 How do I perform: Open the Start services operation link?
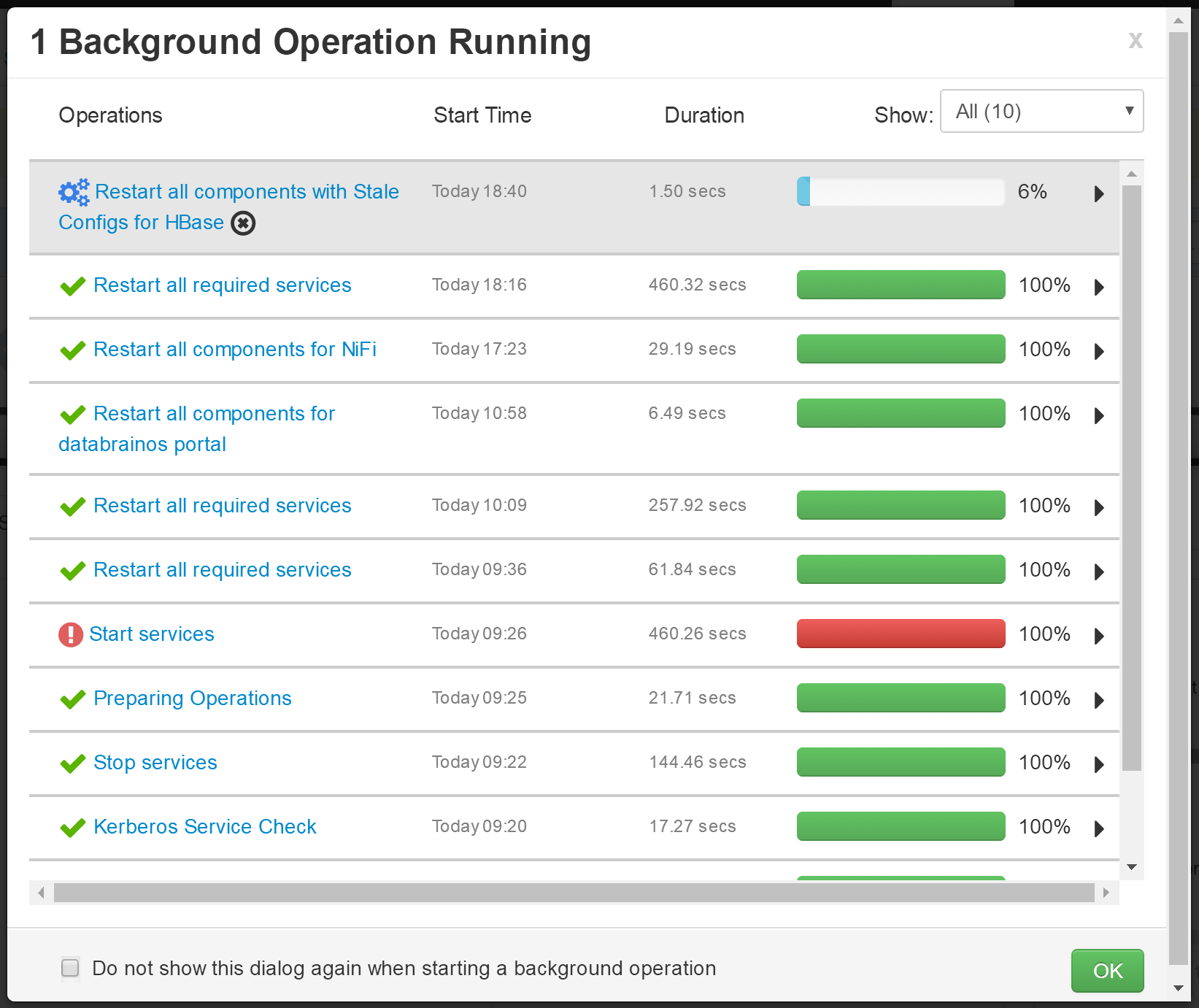pyautogui.click(x=152, y=634)
